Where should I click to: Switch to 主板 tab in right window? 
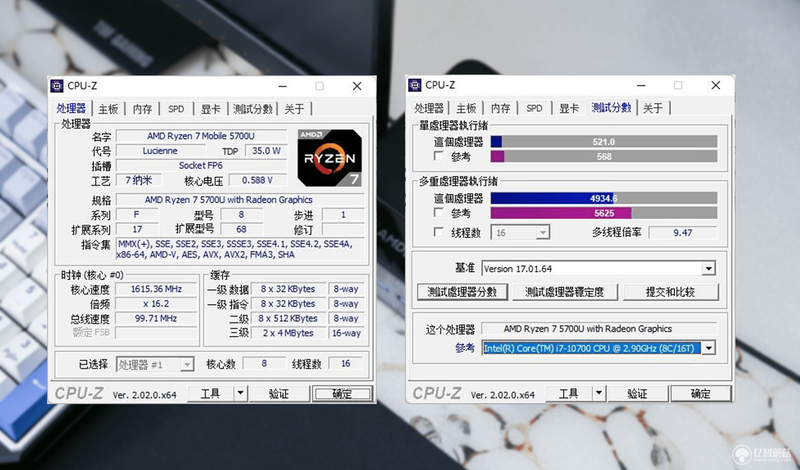466,108
